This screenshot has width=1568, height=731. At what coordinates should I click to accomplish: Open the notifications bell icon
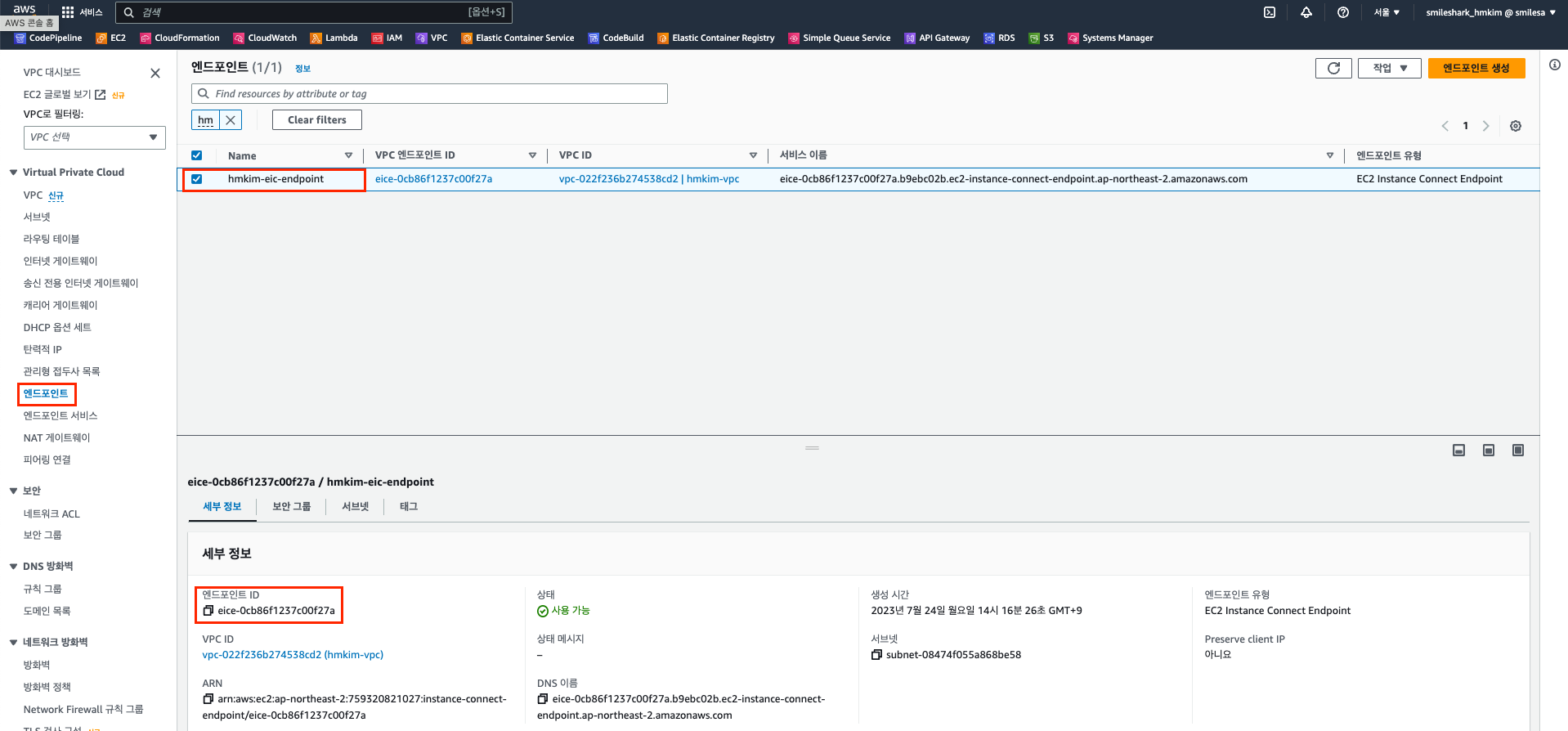pos(1306,12)
